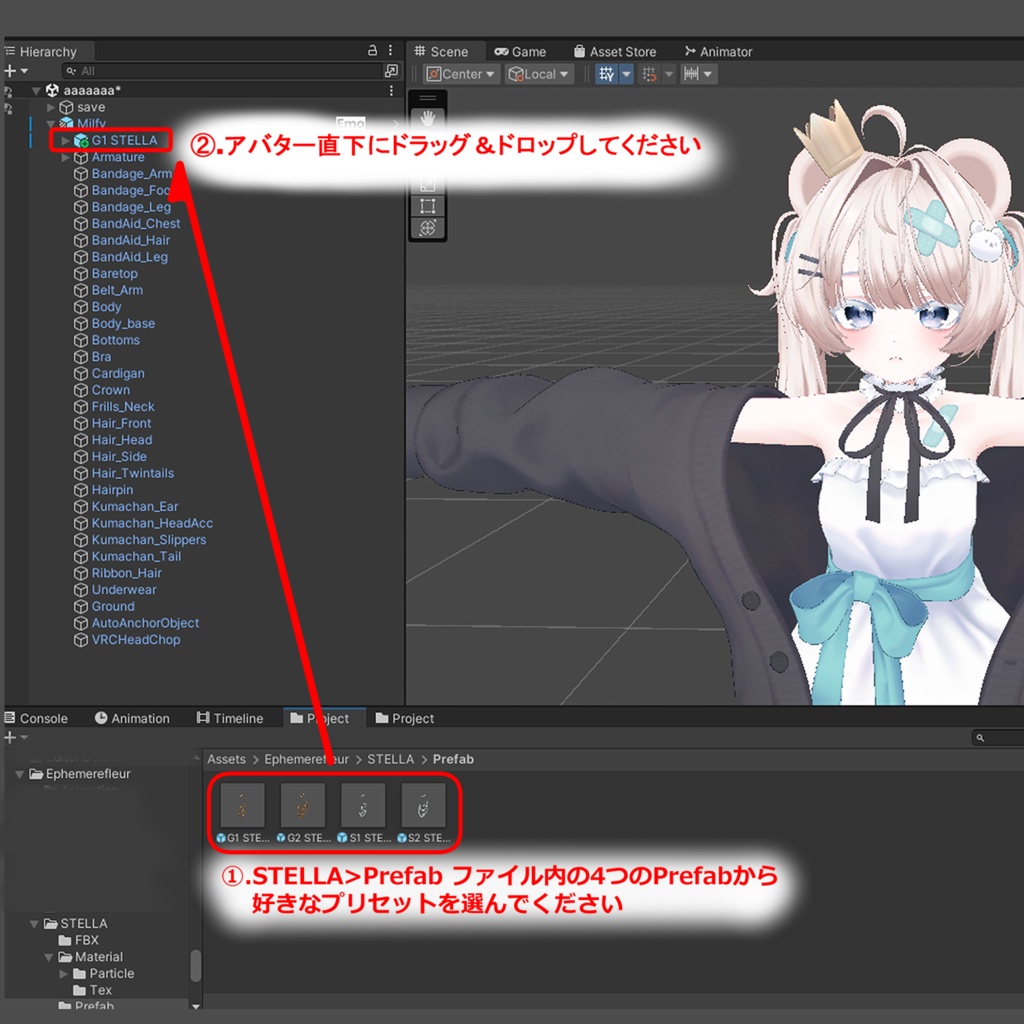The width and height of the screenshot is (1024, 1024).
Task: Click the cube icon beside Hairpin
Action: pos(81,490)
